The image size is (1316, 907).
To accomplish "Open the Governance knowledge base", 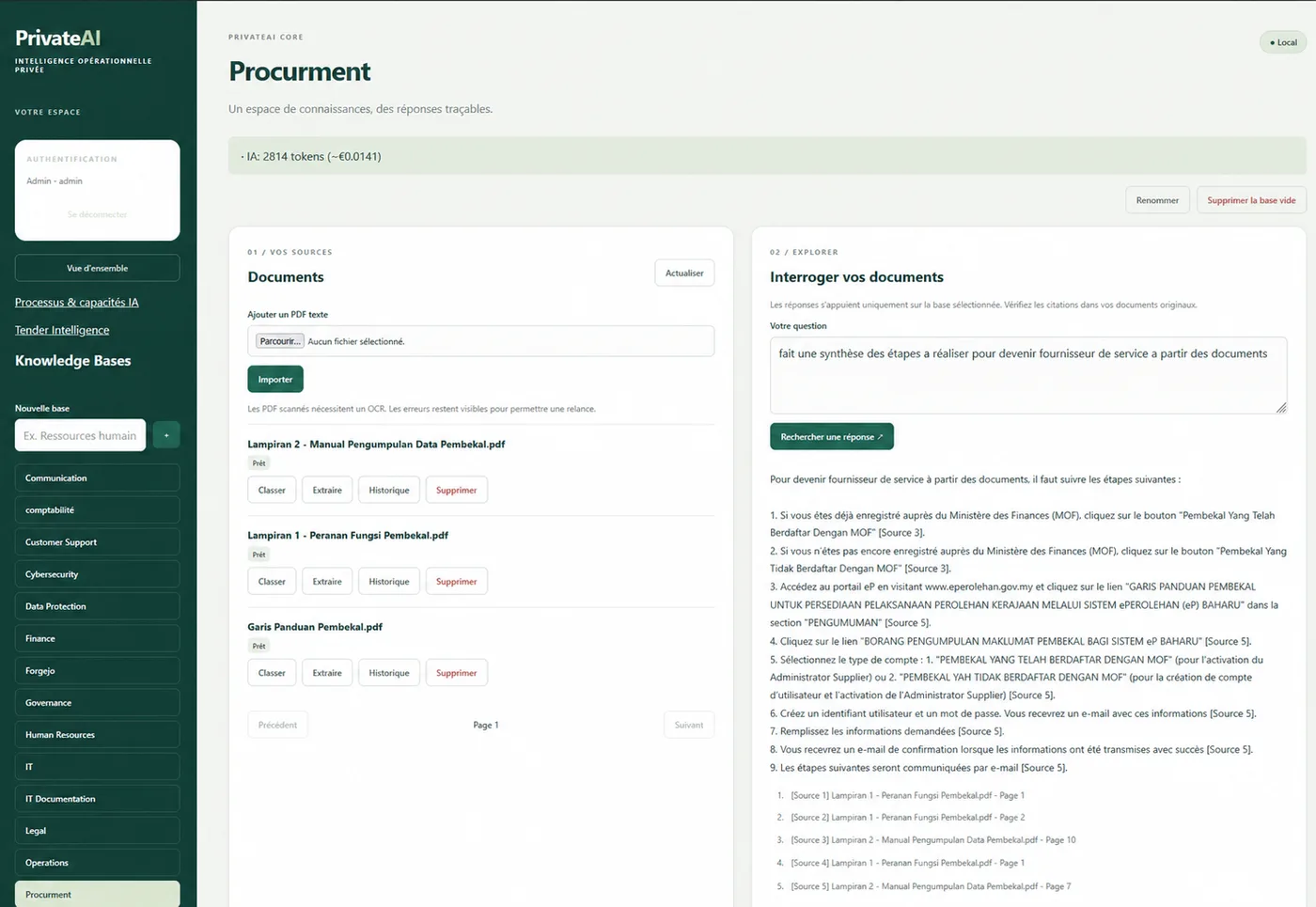I will coord(97,702).
